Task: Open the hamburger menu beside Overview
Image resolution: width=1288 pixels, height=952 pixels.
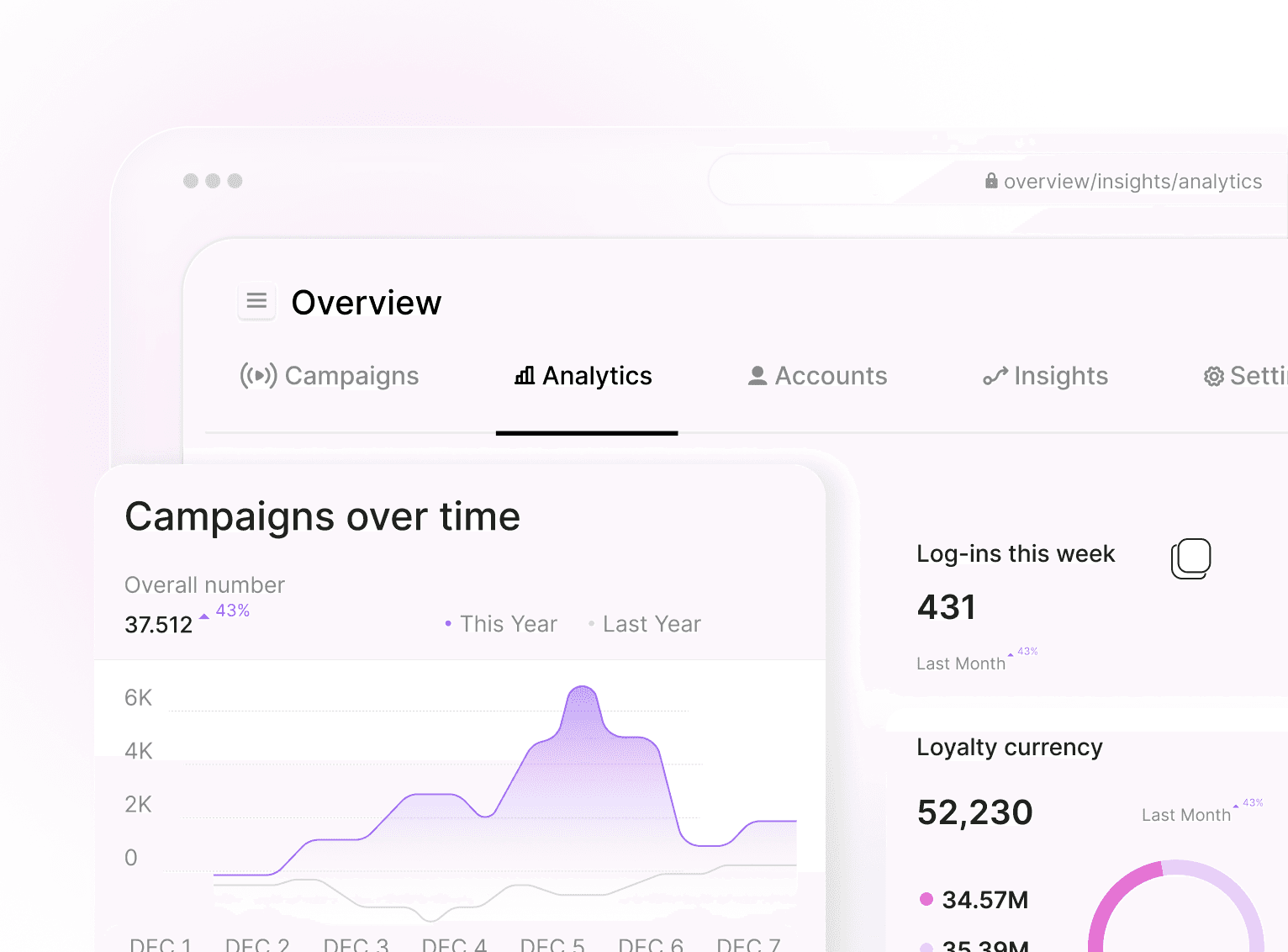Action: tap(256, 300)
